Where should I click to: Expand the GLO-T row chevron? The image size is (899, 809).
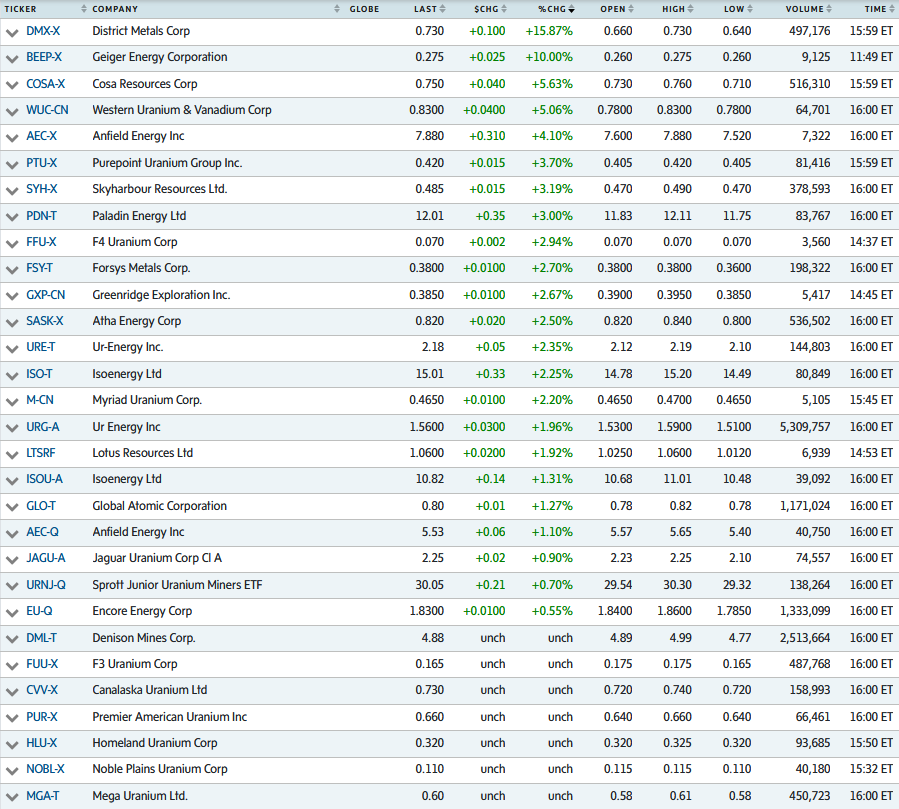(x=11, y=507)
